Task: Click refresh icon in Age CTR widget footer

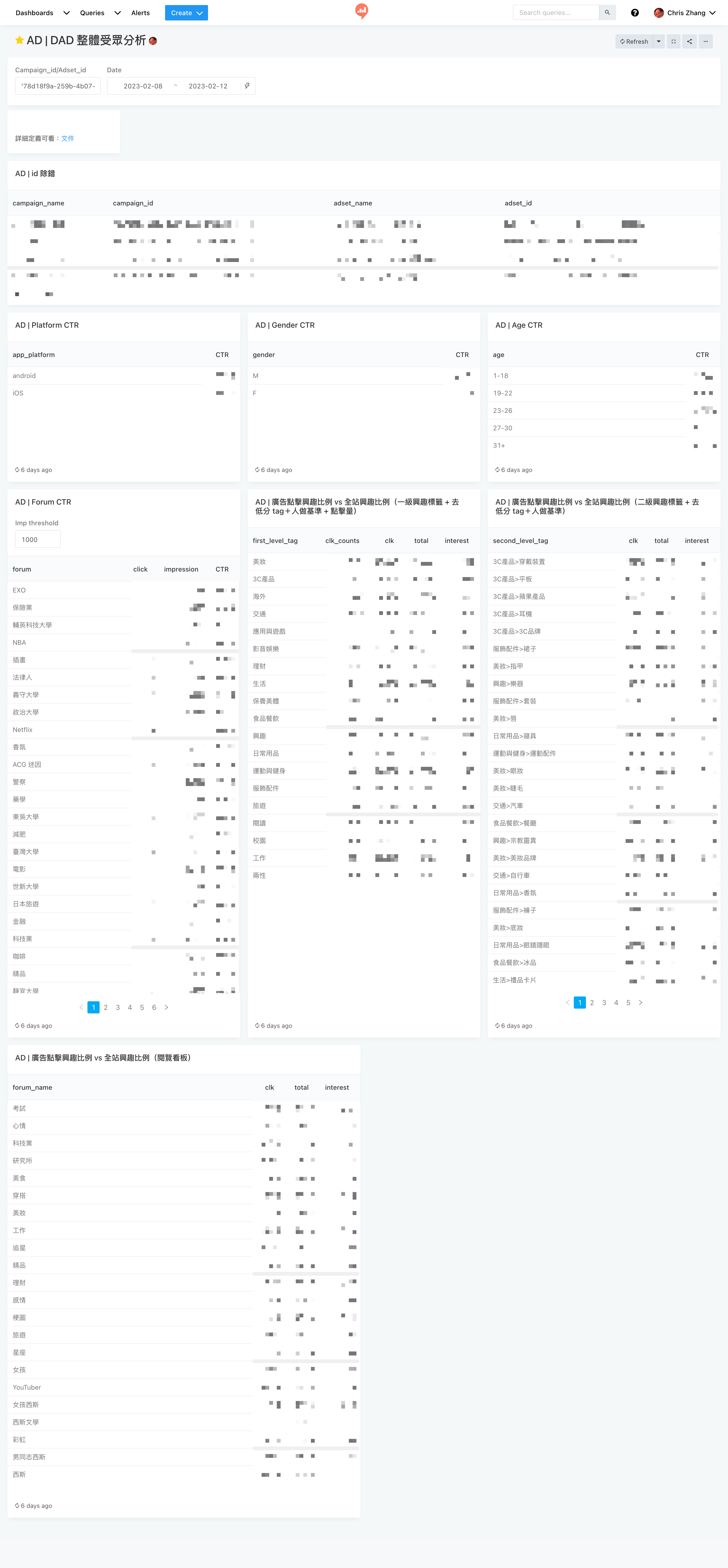Action: (498, 470)
